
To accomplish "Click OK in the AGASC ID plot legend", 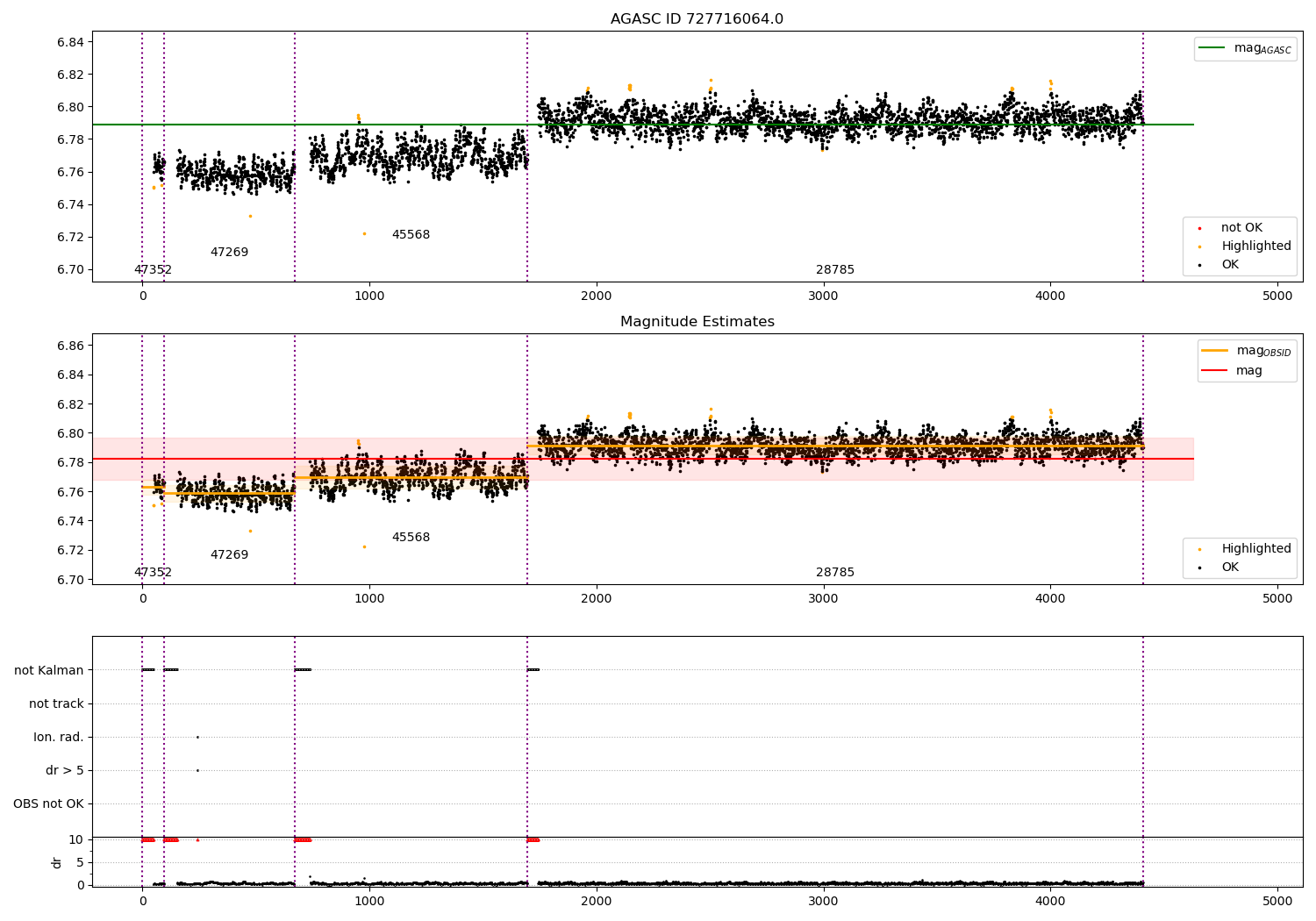I will coord(1219,265).
